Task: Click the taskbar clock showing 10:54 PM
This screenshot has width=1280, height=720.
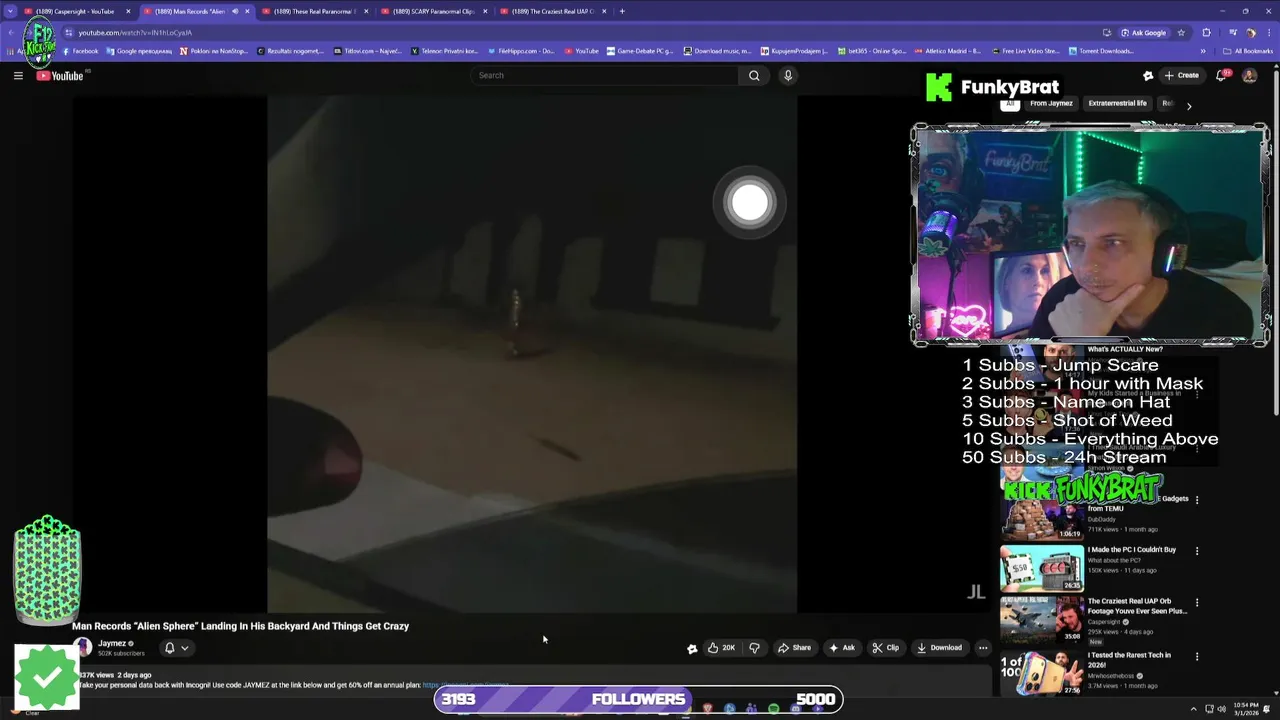Action: [x=1246, y=709]
